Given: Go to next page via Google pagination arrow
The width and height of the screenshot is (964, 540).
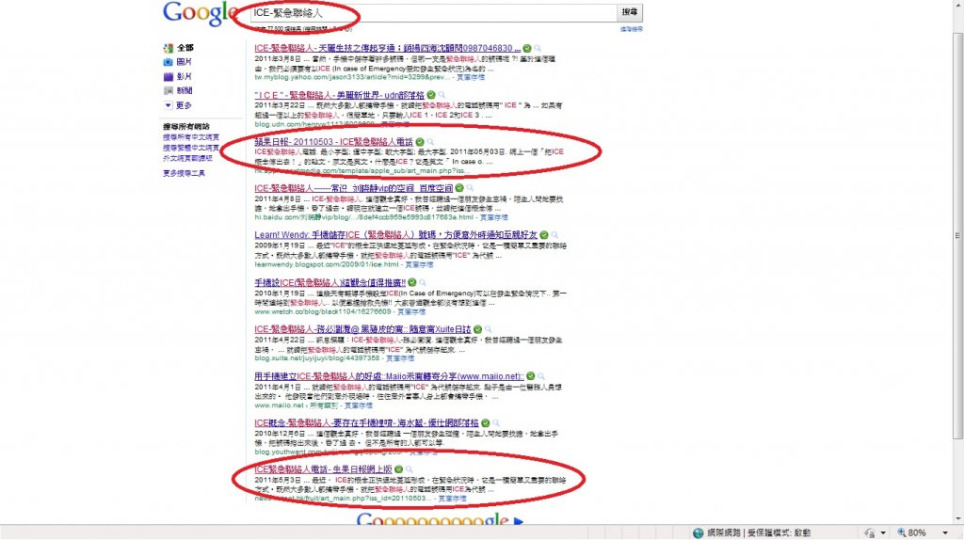Looking at the screenshot, I should 518,520.
